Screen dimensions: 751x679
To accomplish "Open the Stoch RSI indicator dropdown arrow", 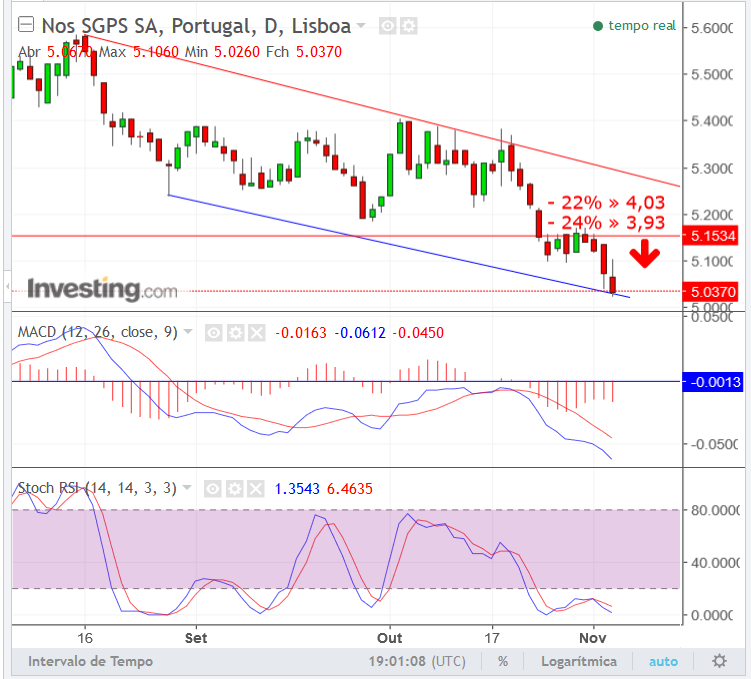I will tap(187, 488).
